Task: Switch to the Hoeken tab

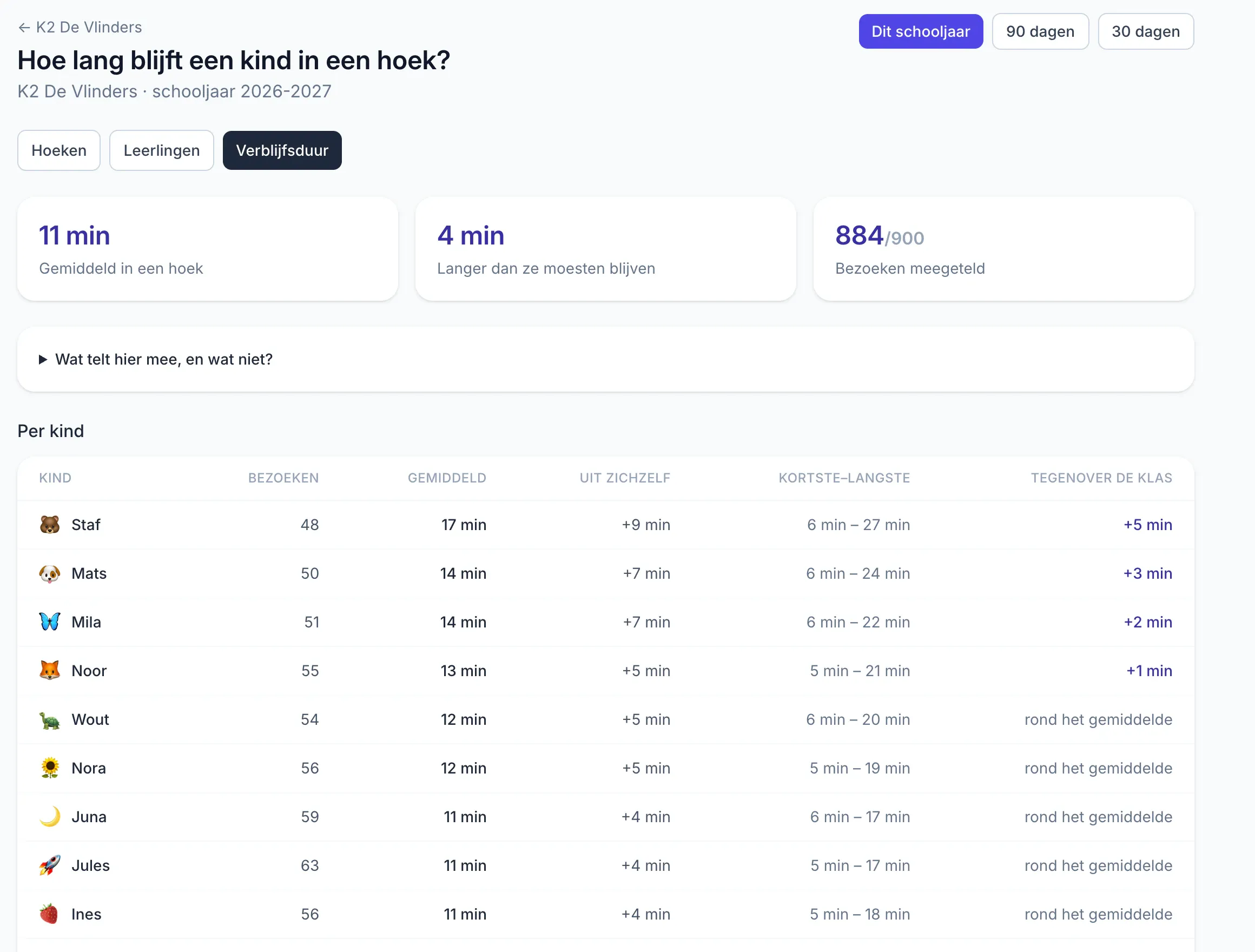Action: click(x=59, y=150)
